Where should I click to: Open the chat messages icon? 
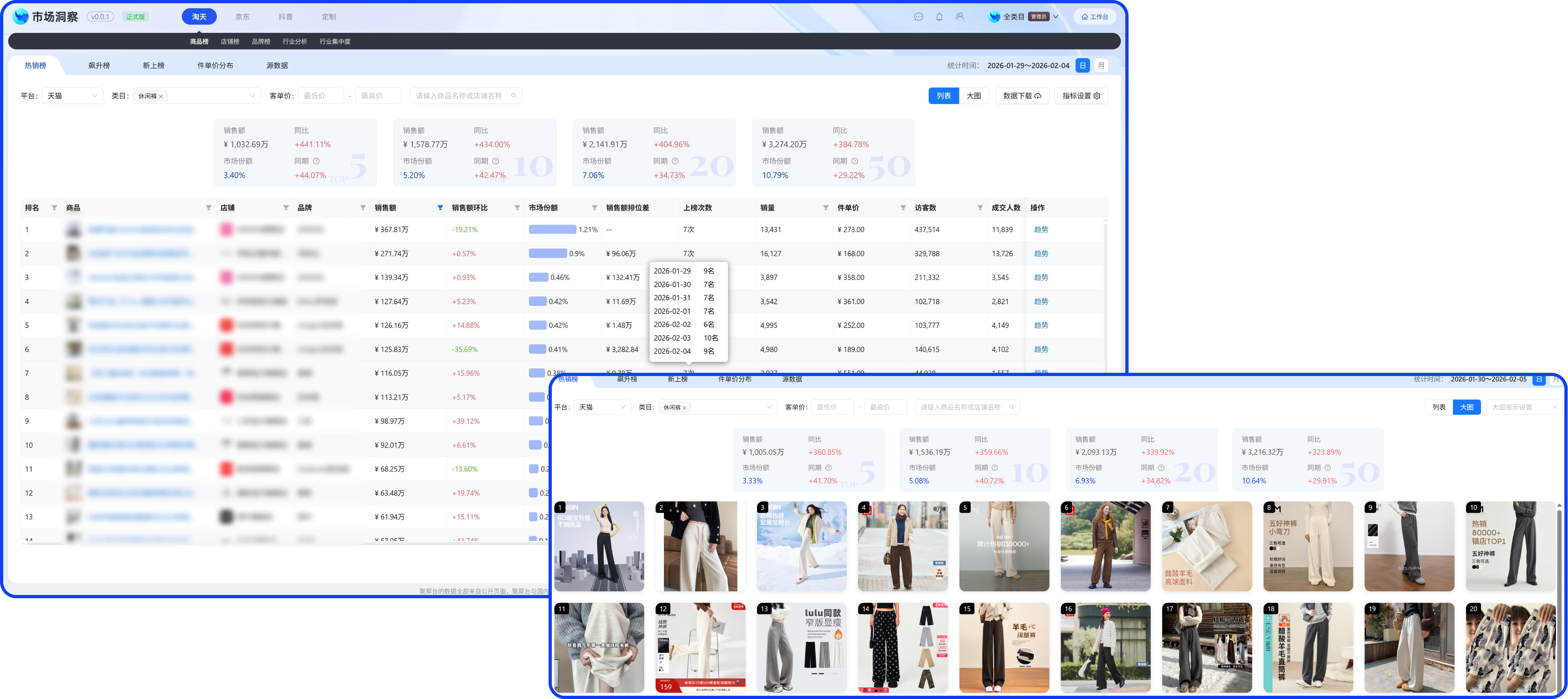click(919, 17)
